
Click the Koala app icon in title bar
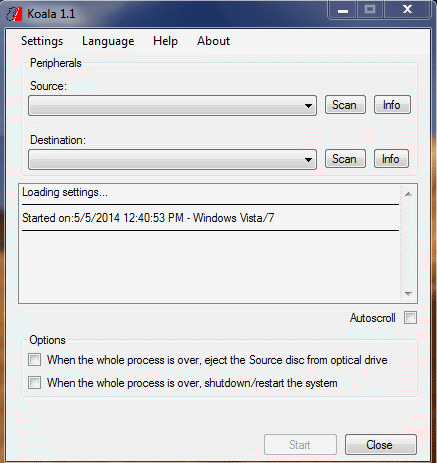14,14
